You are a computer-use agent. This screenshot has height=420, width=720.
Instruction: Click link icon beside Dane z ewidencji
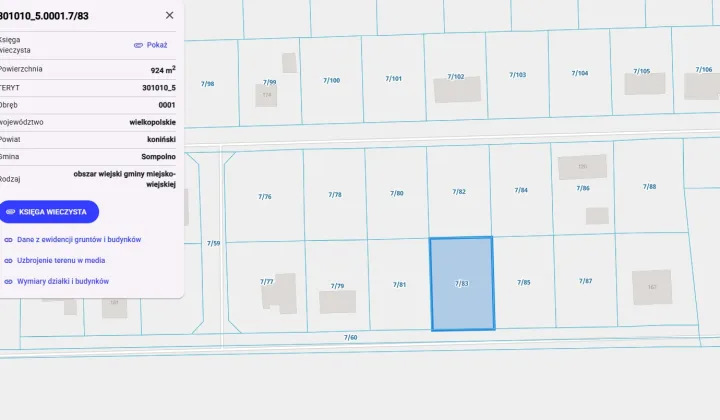tap(8, 240)
